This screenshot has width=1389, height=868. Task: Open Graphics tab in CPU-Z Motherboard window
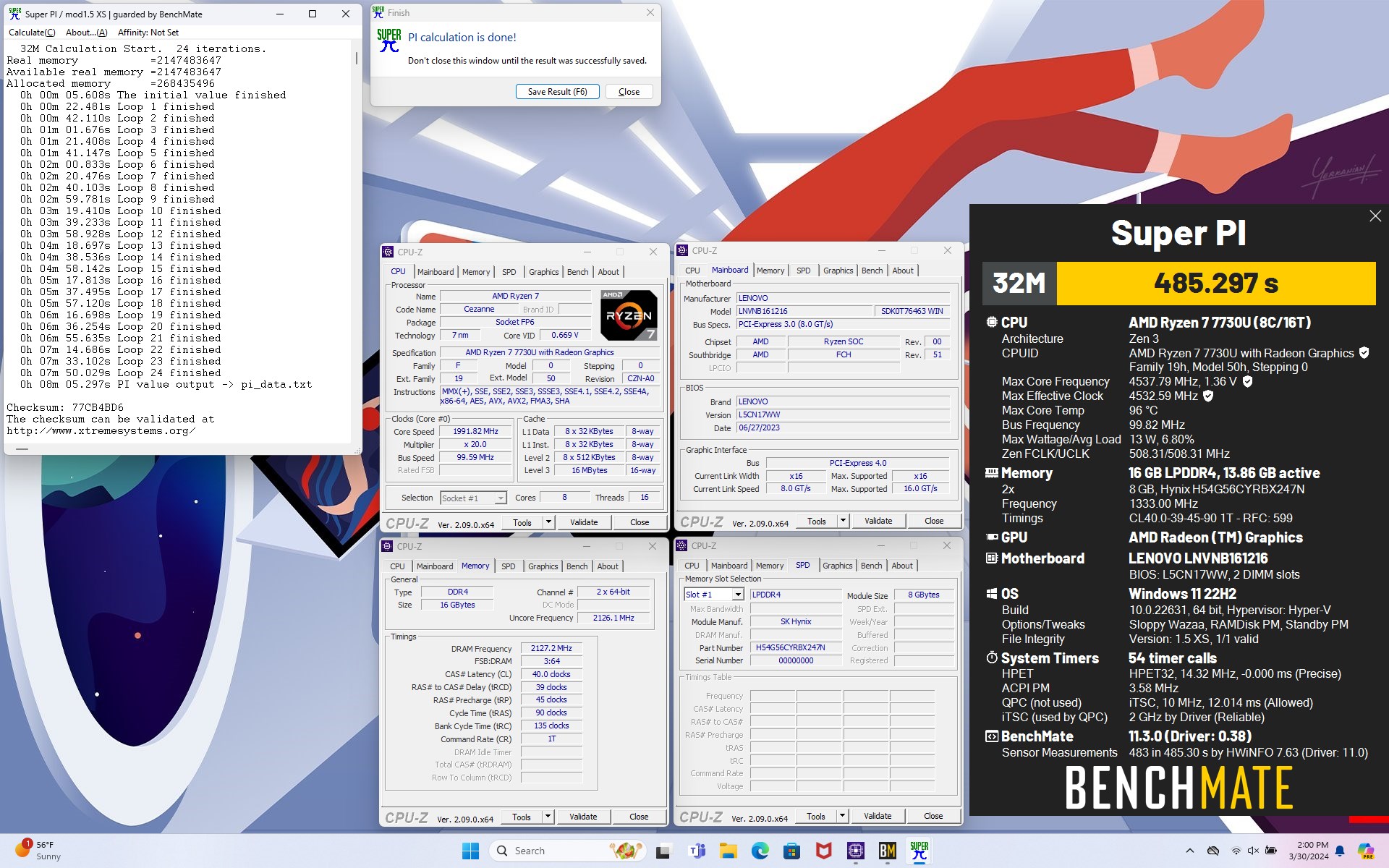838,271
